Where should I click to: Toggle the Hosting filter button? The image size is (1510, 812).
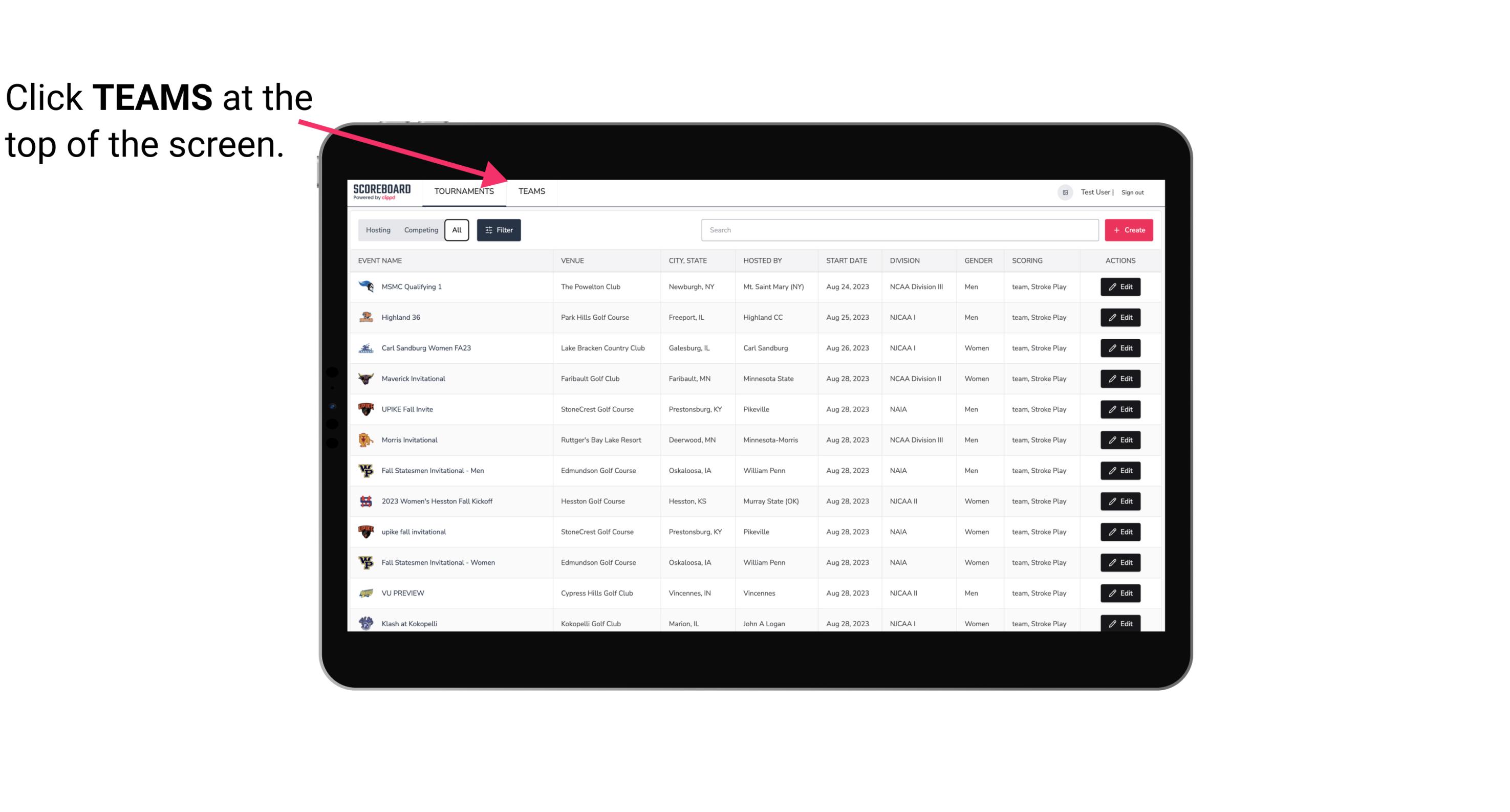click(x=378, y=230)
